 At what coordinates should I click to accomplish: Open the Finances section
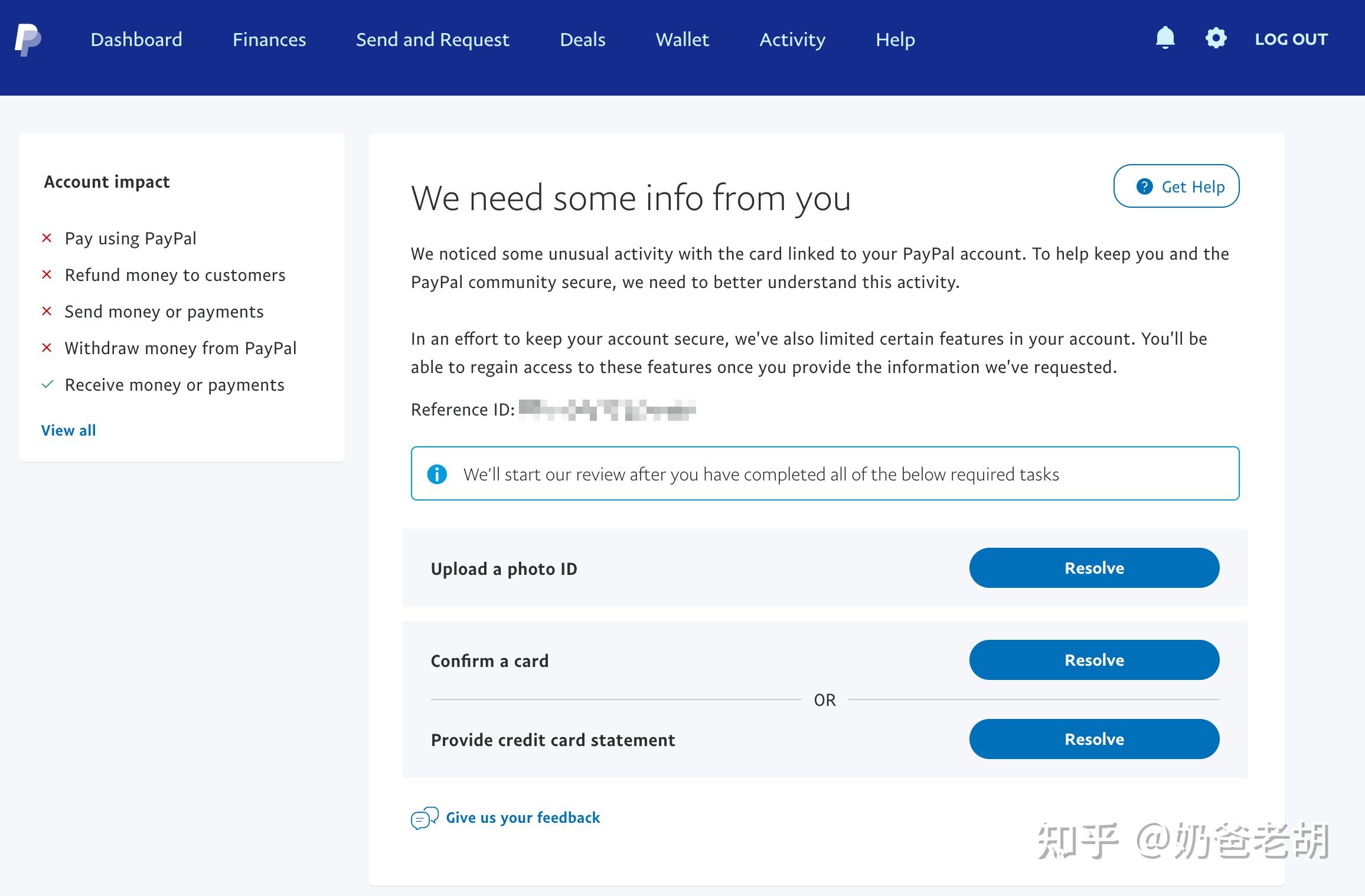[269, 40]
